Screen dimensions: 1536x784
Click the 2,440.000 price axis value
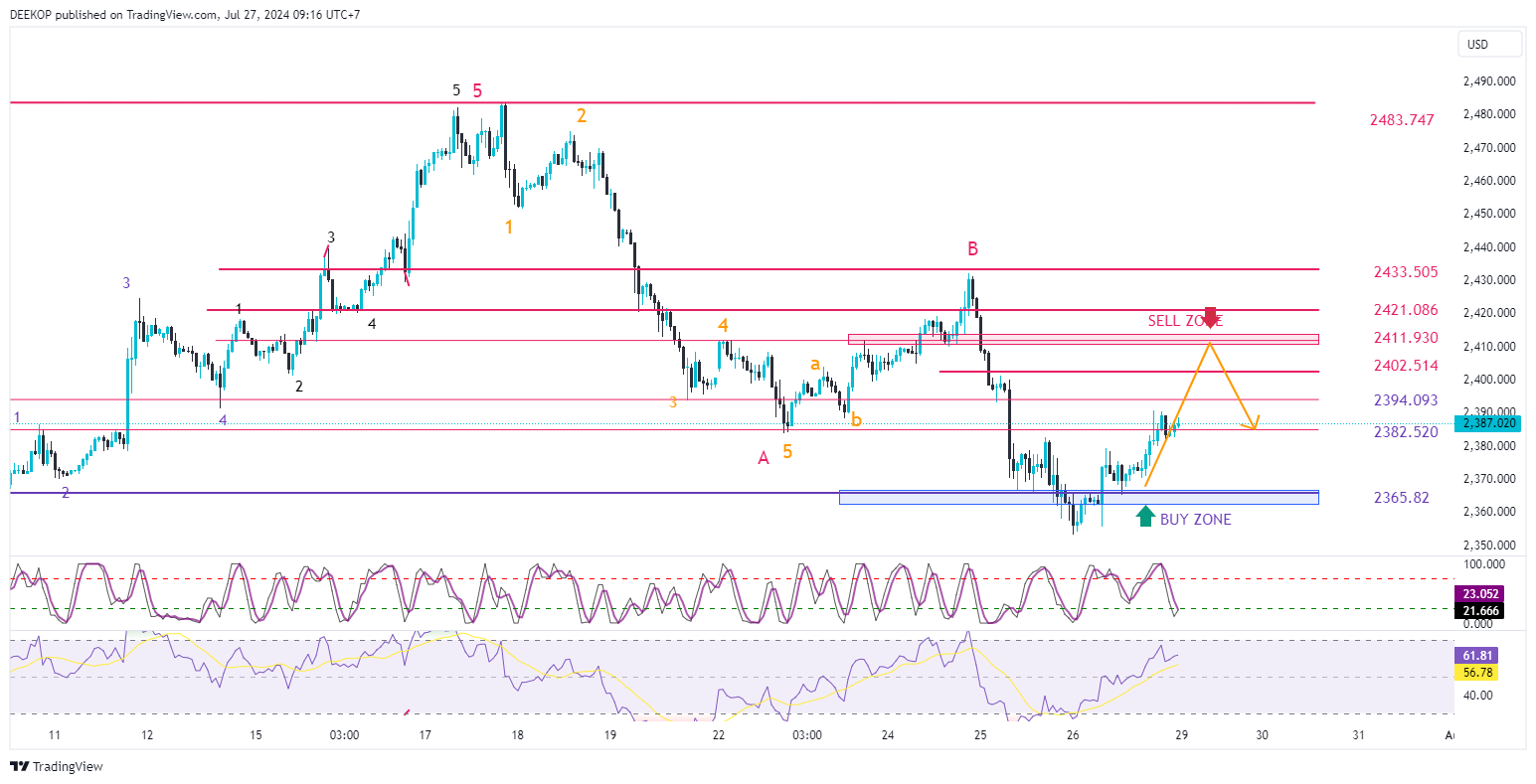(1489, 246)
